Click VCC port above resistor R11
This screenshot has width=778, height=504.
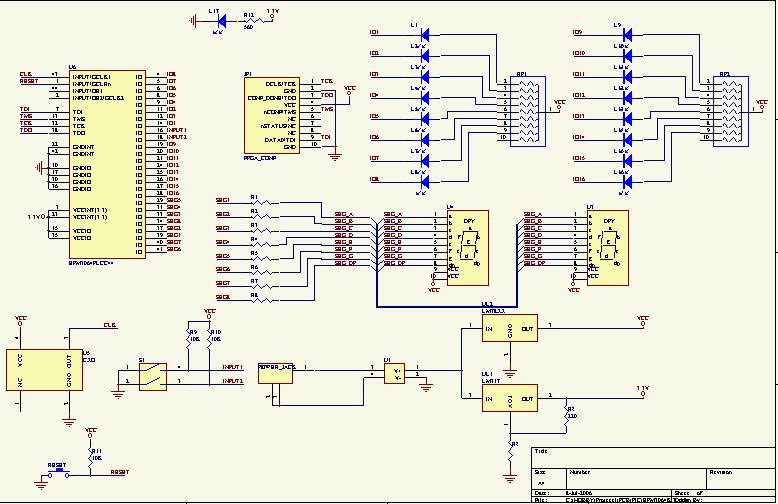coord(90,434)
